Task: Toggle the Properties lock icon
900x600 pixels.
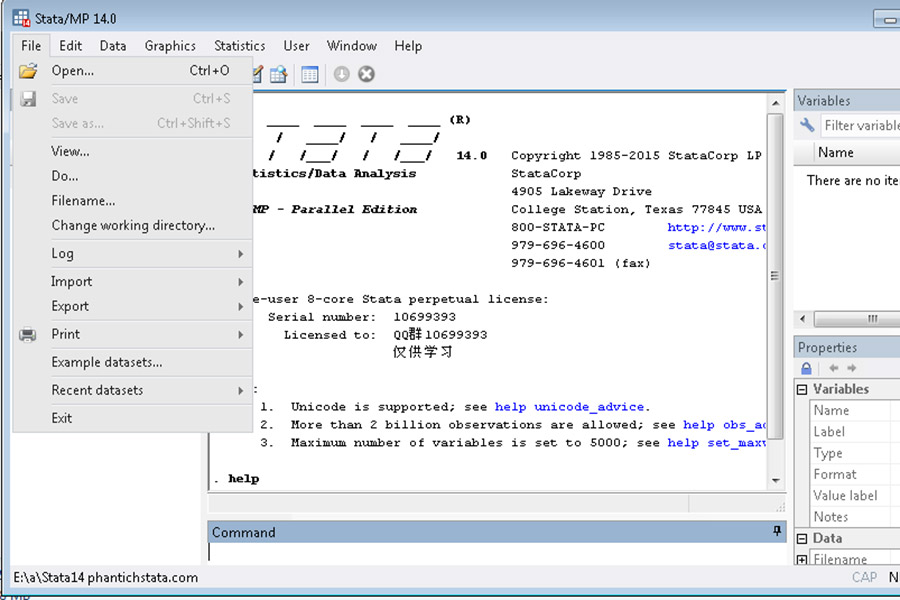Action: point(806,368)
